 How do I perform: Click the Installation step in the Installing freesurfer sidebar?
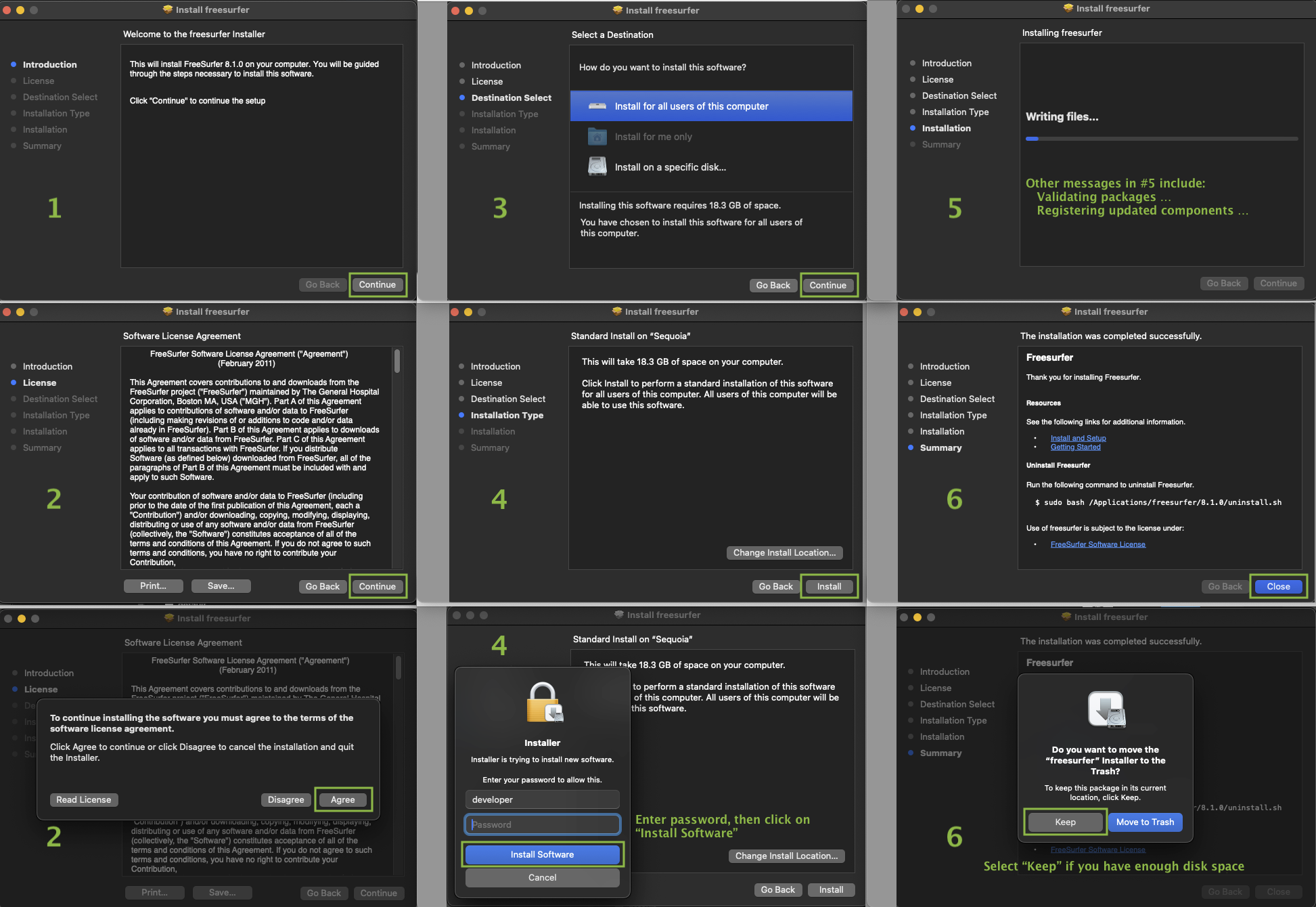pos(946,129)
